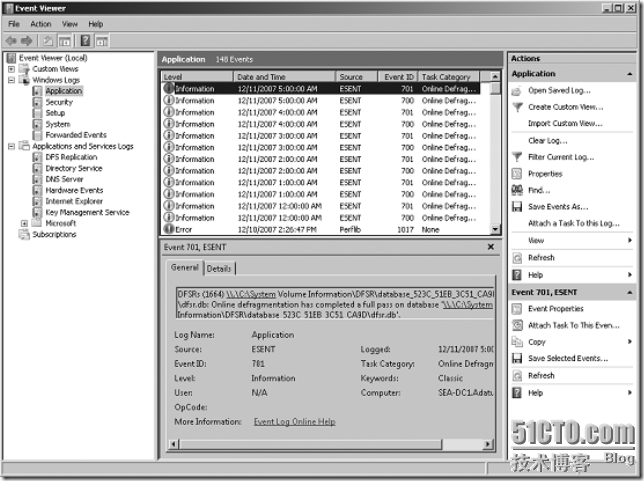Switch to the General tab
The width and height of the screenshot is (644, 481).
tap(185, 267)
